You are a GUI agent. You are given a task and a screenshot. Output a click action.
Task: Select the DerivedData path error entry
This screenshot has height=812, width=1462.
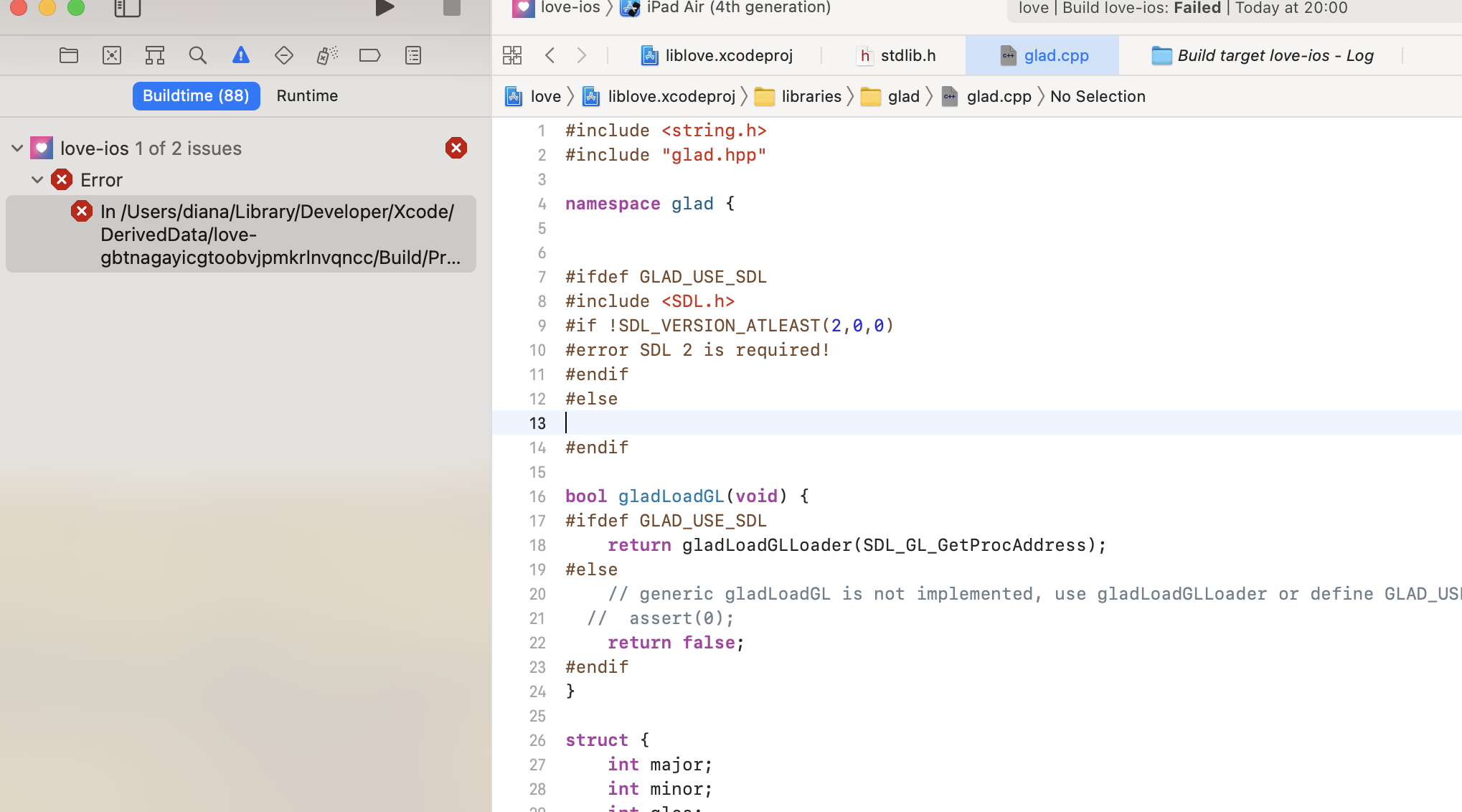241,234
